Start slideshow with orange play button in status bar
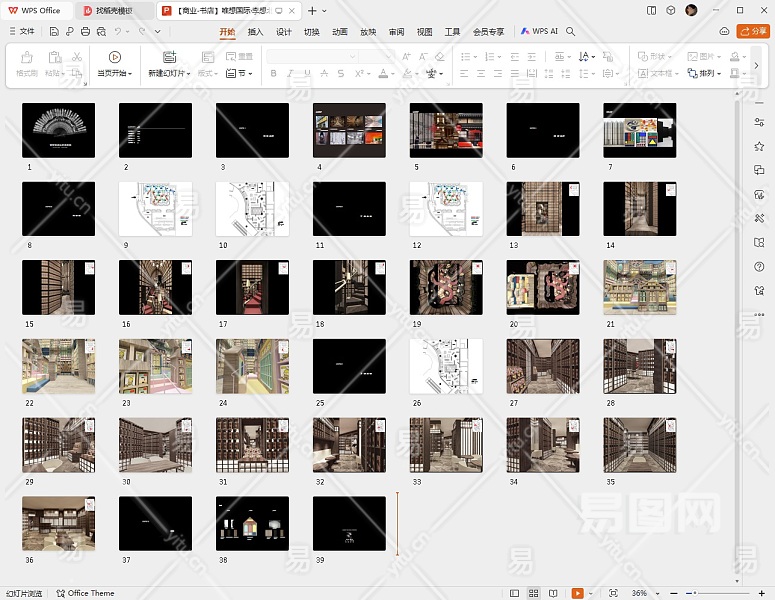The image size is (775, 600). coord(577,593)
